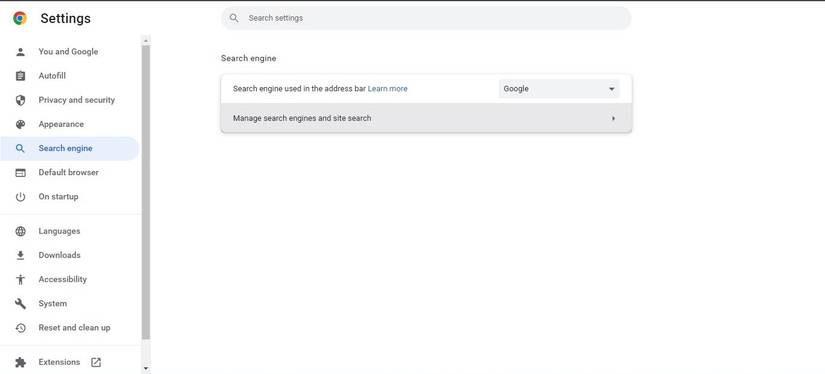Click the sidebar scrollbar up arrow
The width and height of the screenshot is (825, 374).
click(x=146, y=40)
